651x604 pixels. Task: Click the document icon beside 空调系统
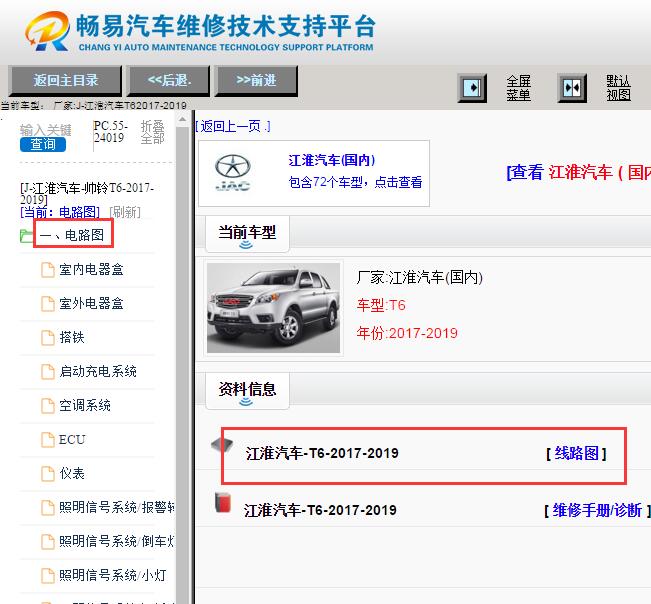[x=48, y=406]
